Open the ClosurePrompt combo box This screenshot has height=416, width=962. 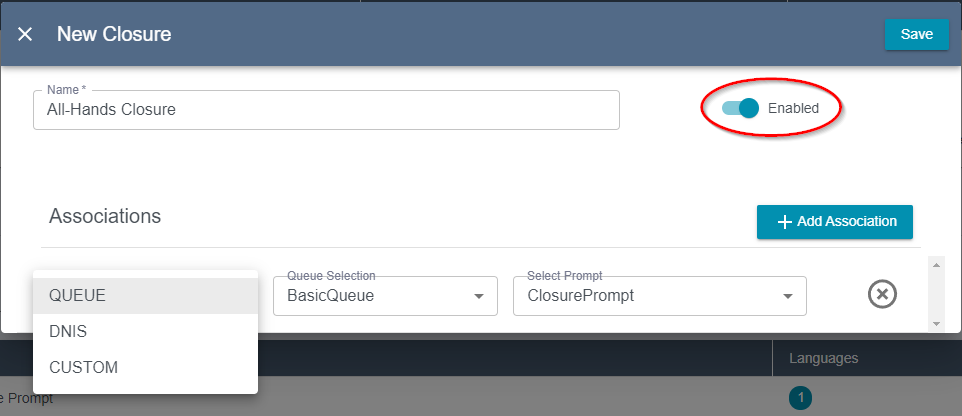click(660, 296)
